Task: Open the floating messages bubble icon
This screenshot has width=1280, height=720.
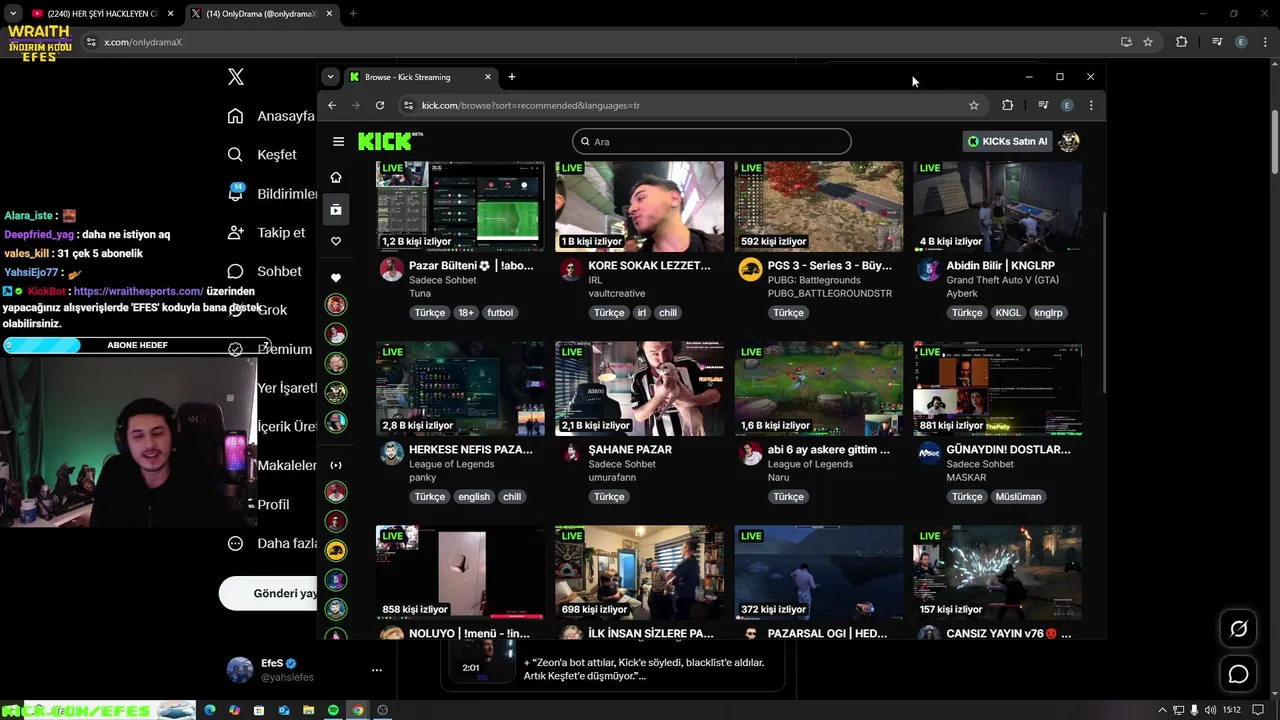Action: point(1238,674)
